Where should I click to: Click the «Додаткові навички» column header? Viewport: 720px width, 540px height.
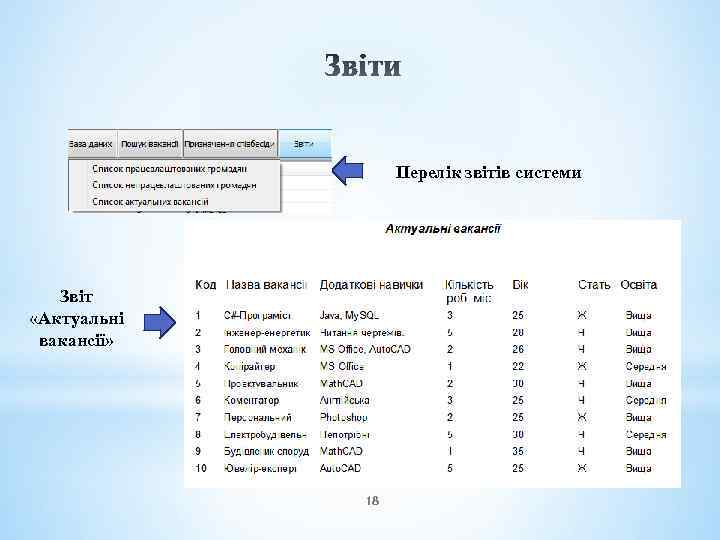(371, 285)
